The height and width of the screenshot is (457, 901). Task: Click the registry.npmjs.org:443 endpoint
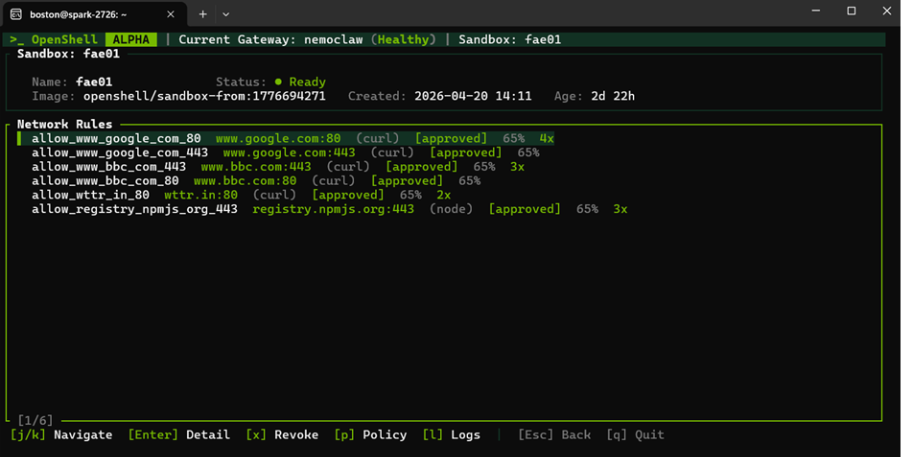(x=333, y=209)
